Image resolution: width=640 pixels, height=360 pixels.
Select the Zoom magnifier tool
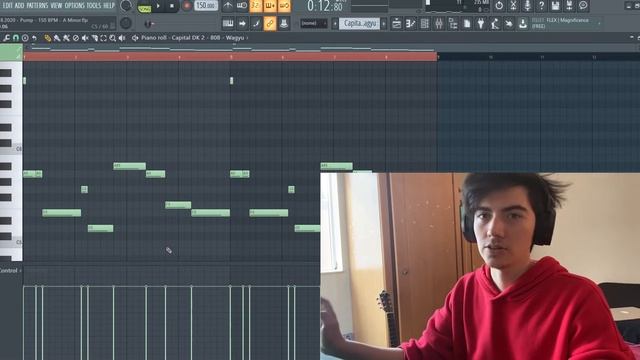[x=113, y=38]
